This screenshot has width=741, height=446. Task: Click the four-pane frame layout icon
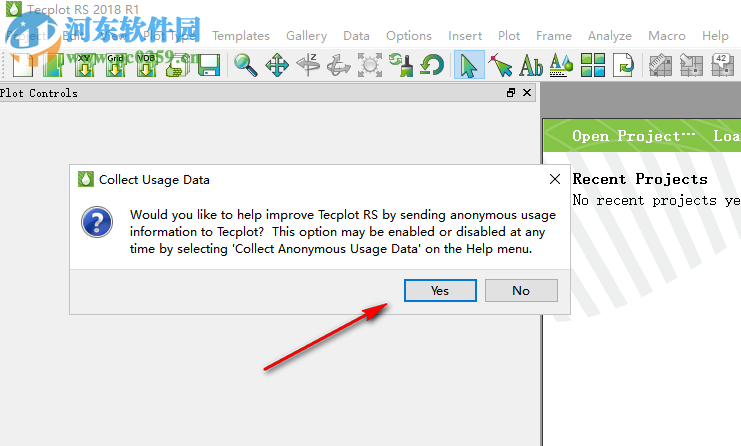click(593, 65)
